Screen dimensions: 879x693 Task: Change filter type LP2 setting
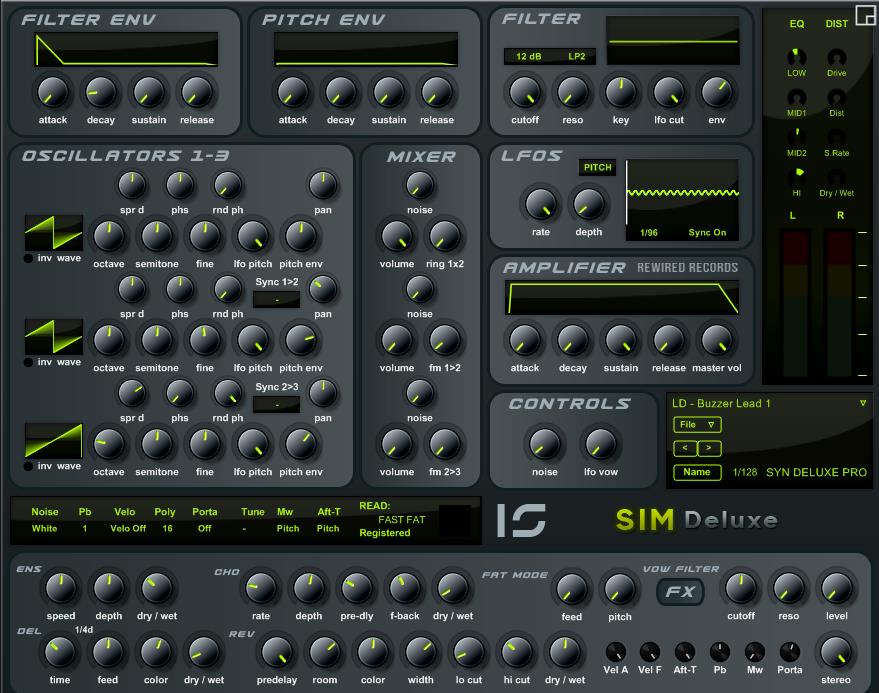[x=576, y=57]
